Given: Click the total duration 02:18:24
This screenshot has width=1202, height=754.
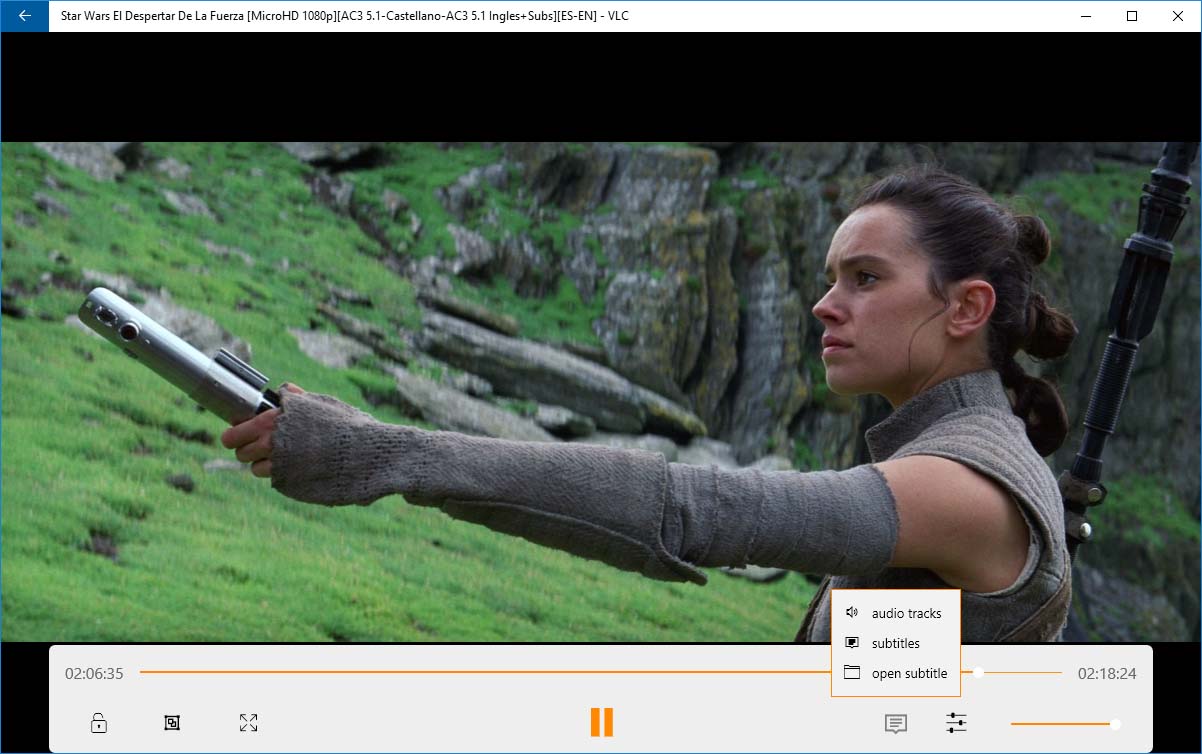Looking at the screenshot, I should tap(1107, 674).
